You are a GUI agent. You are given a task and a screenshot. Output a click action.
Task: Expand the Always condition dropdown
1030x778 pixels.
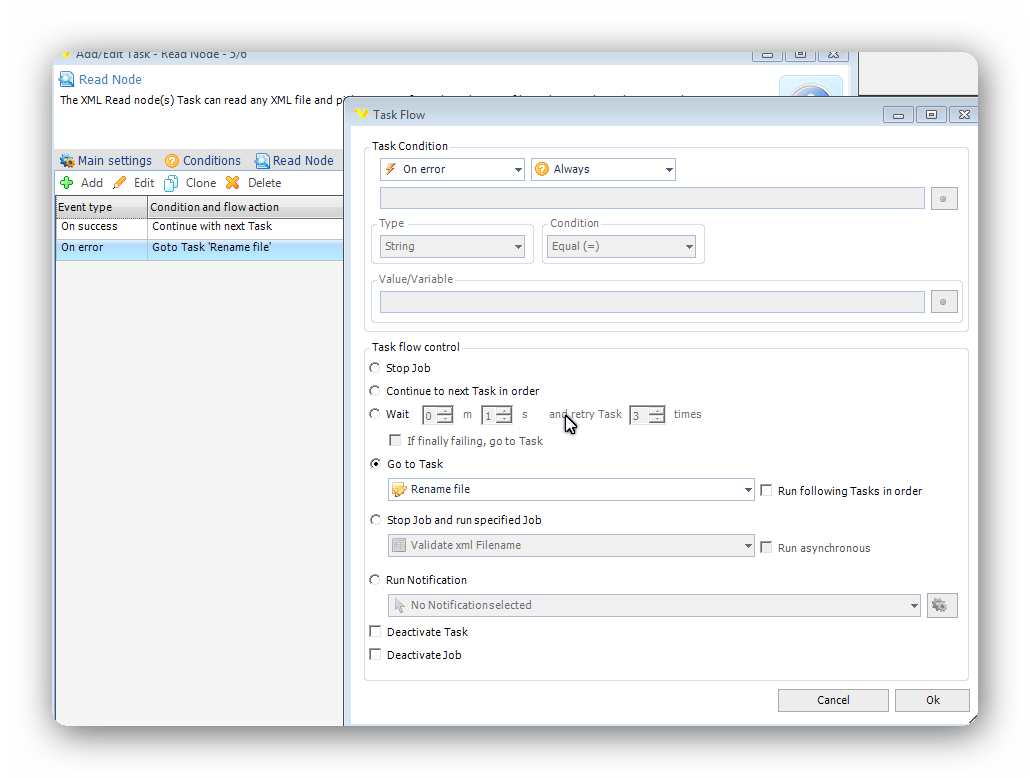tap(604, 170)
